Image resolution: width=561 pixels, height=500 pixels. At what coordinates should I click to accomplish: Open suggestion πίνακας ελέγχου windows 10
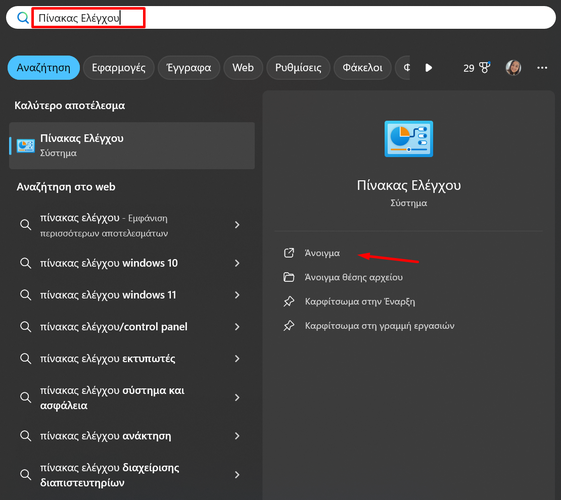132,263
